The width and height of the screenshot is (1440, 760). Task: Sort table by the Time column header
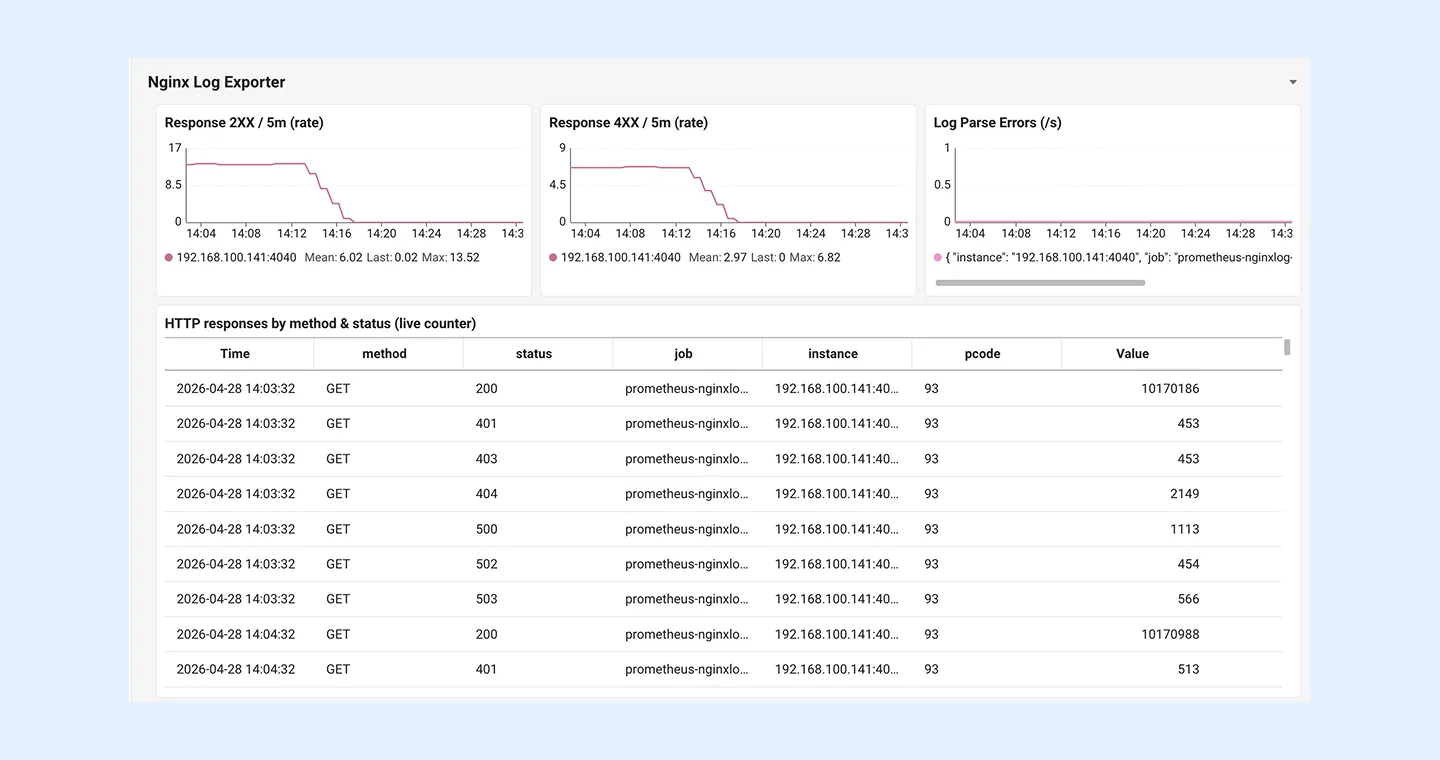tap(235, 354)
